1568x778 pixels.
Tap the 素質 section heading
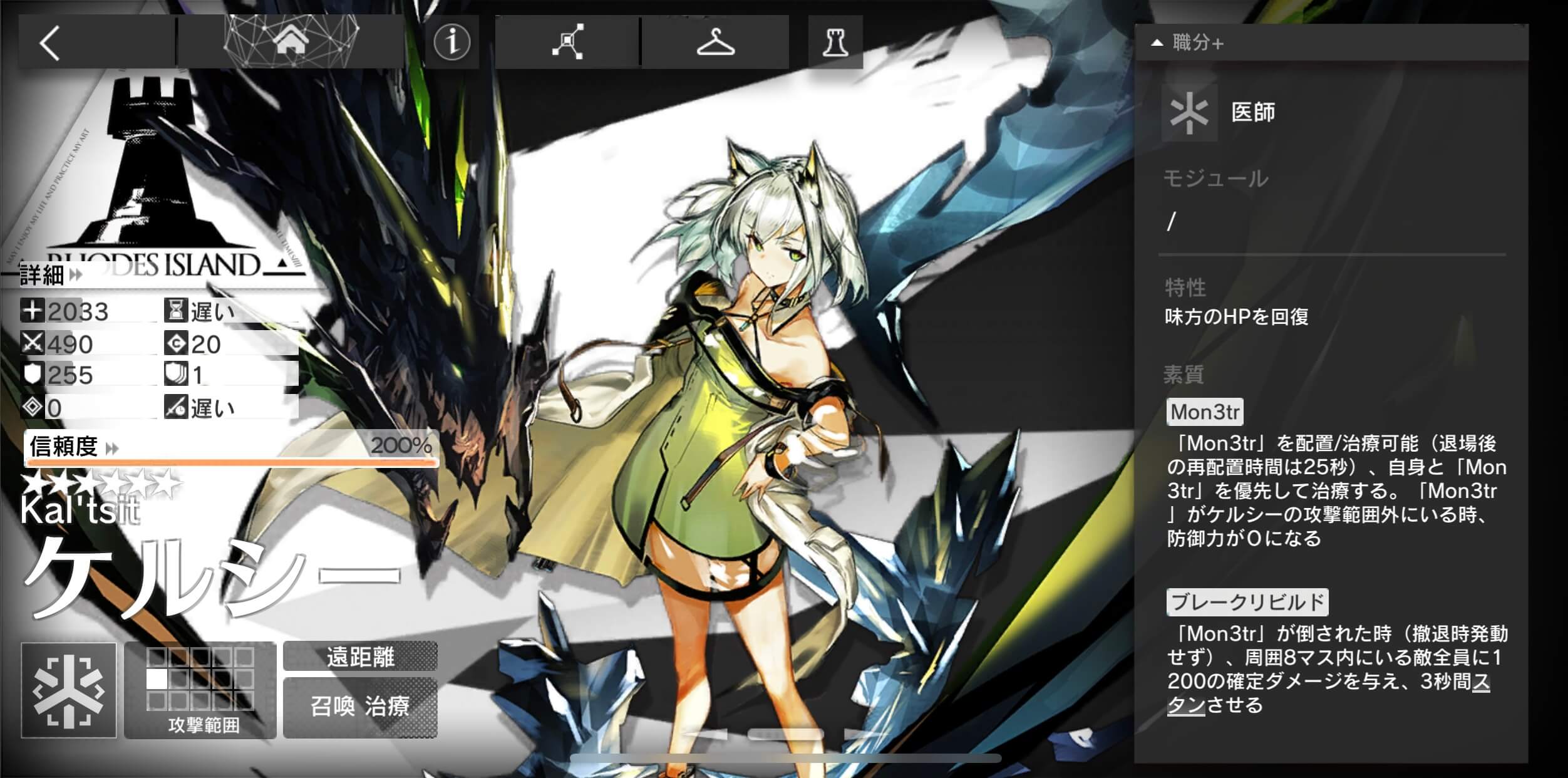pos(1184,375)
